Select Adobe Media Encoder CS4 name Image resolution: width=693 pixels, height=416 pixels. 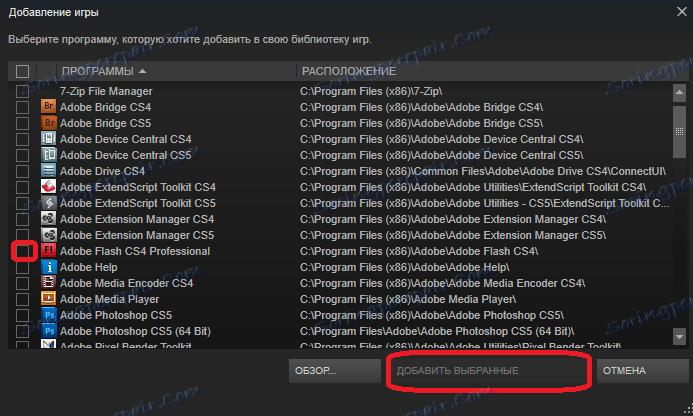(127, 283)
